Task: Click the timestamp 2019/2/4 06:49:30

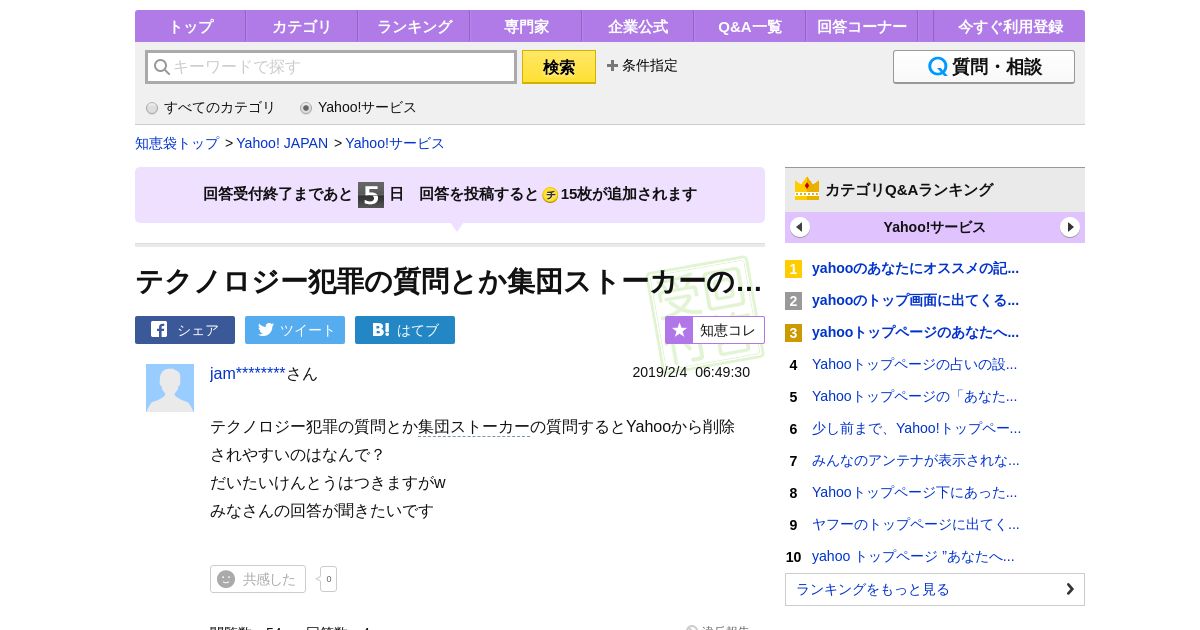Action: (x=691, y=372)
